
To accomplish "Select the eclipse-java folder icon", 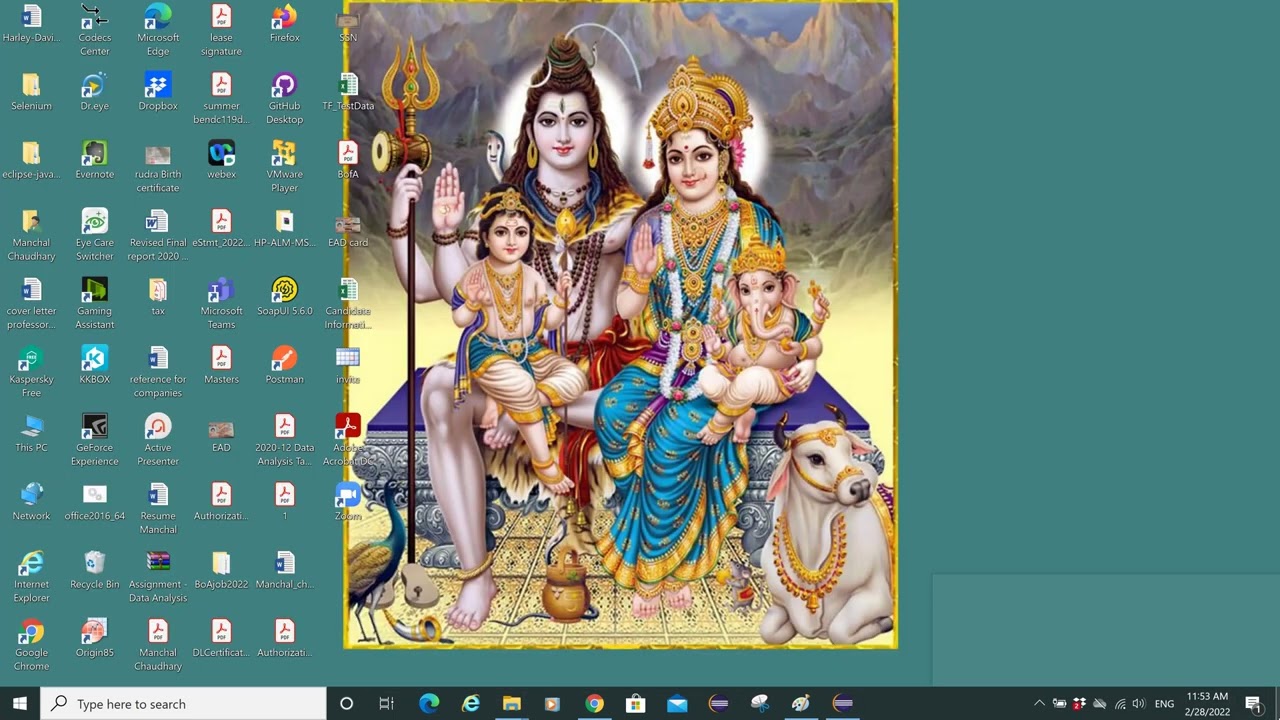I will click(31, 160).
